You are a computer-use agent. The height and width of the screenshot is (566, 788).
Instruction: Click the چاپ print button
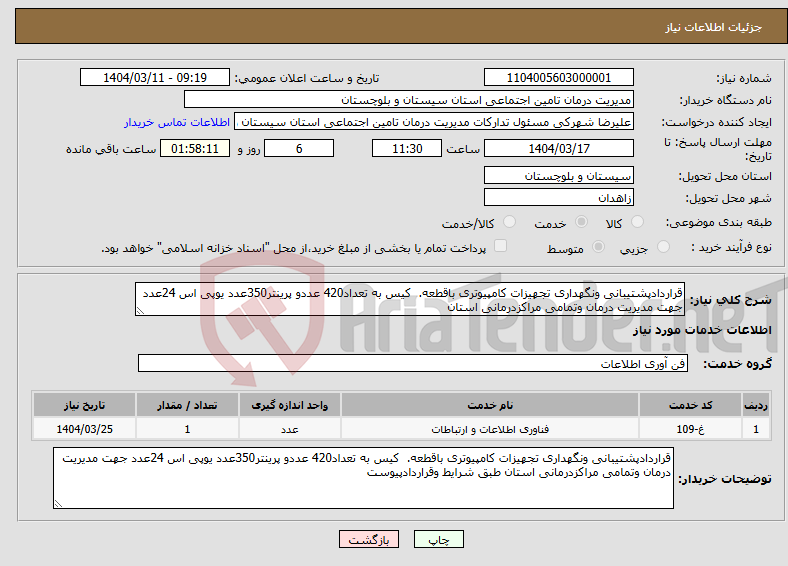coord(439,539)
